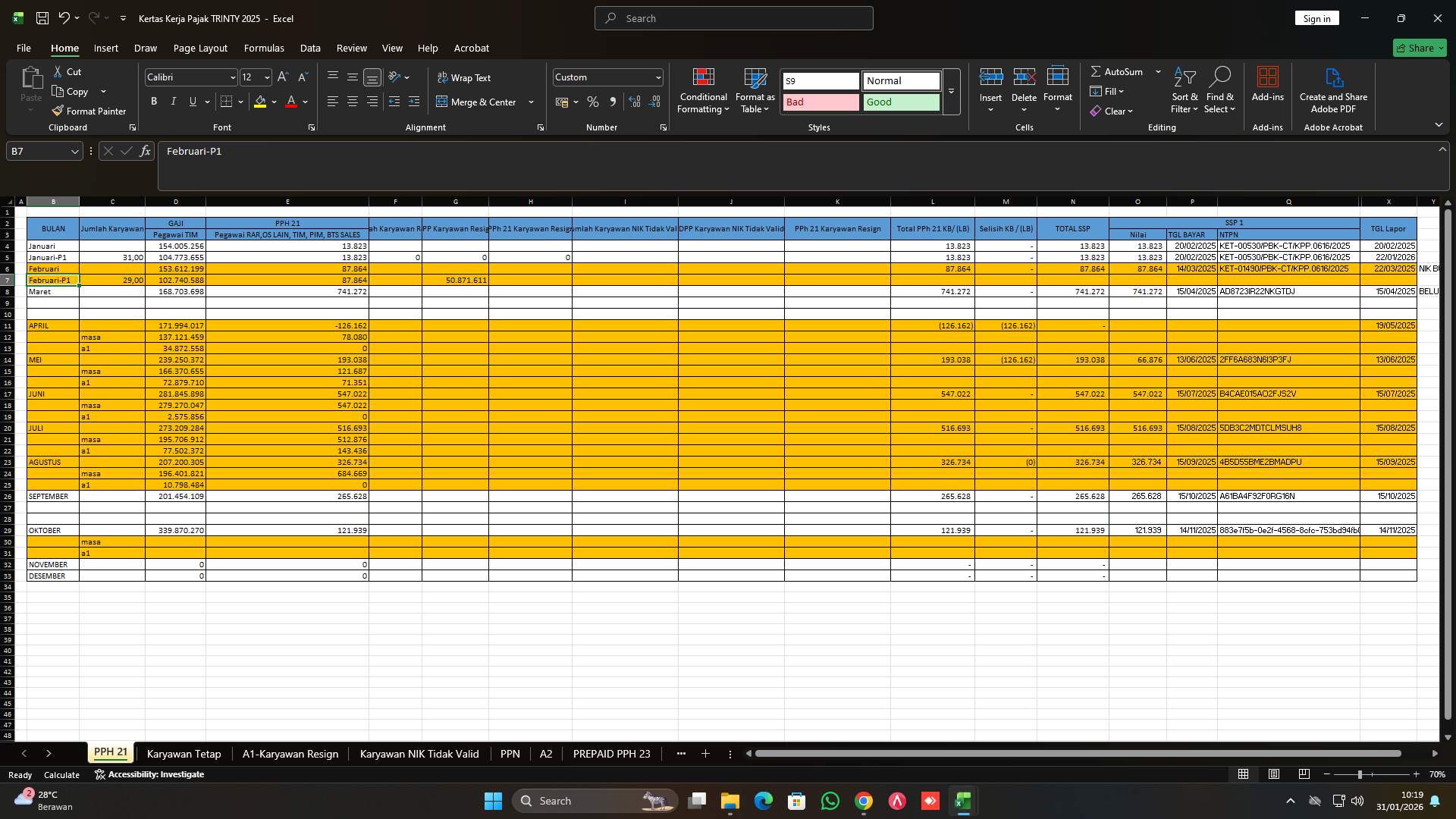
Task: Enable Wrap Text for the cell
Action: click(x=464, y=77)
